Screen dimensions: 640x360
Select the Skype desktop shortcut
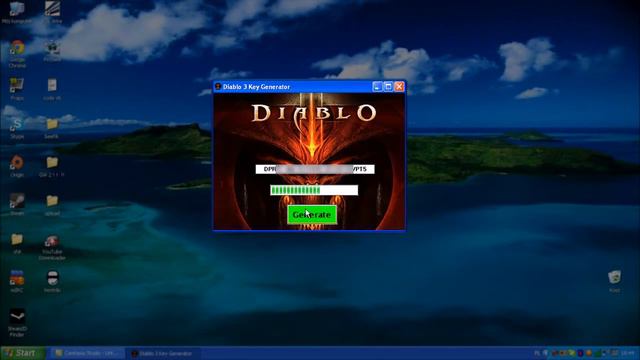[17, 129]
